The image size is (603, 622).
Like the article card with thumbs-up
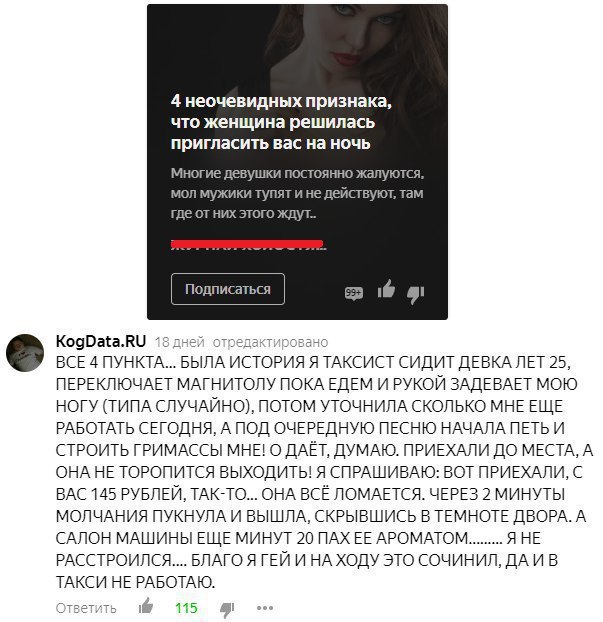click(x=386, y=288)
